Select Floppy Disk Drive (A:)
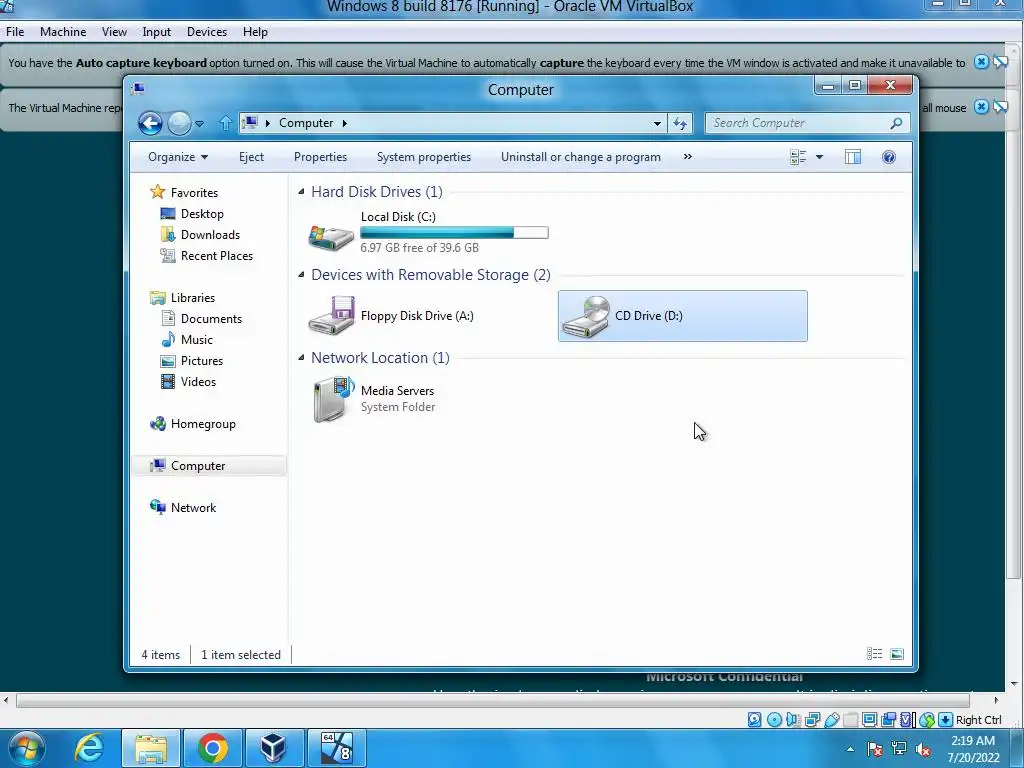The width and height of the screenshot is (1024, 768). (391, 316)
